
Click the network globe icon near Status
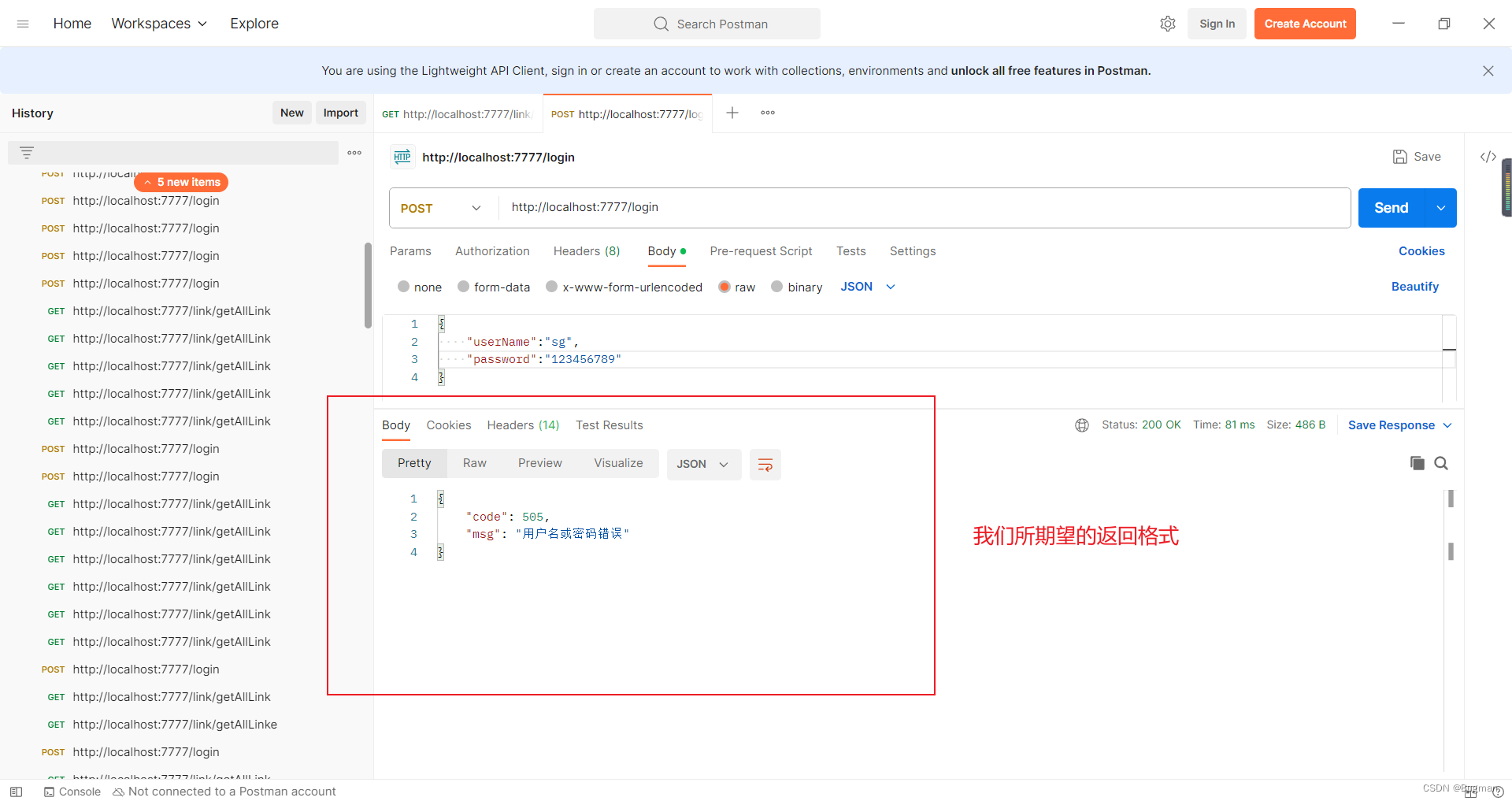[1082, 425]
